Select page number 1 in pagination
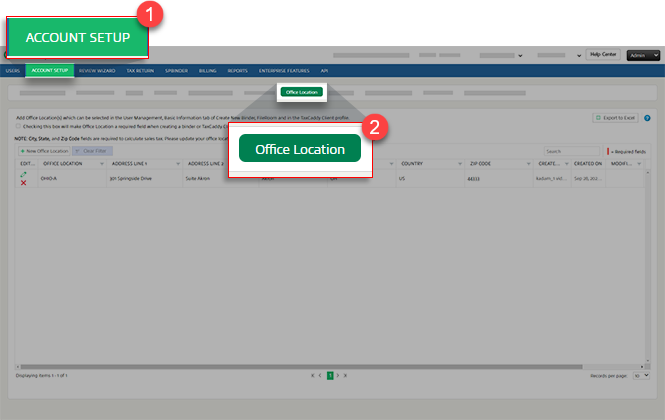 330,375
